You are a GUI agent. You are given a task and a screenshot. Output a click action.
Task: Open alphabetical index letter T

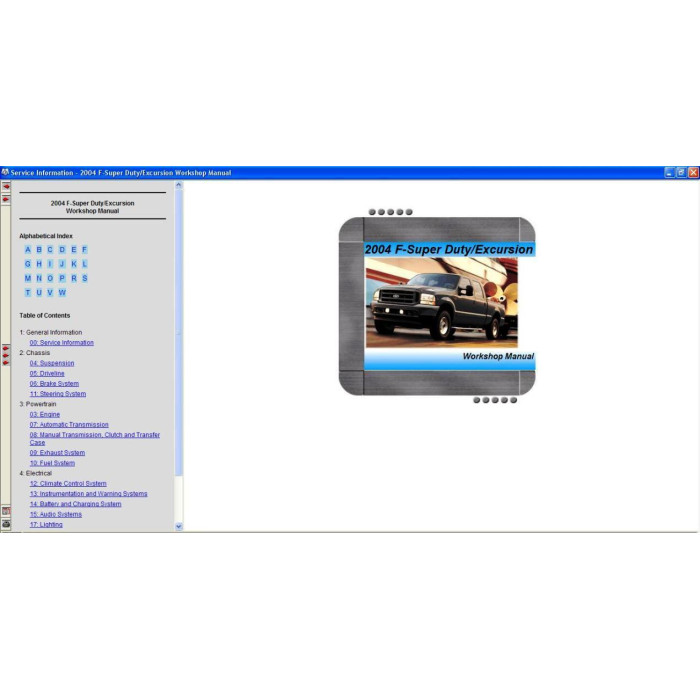(28, 292)
